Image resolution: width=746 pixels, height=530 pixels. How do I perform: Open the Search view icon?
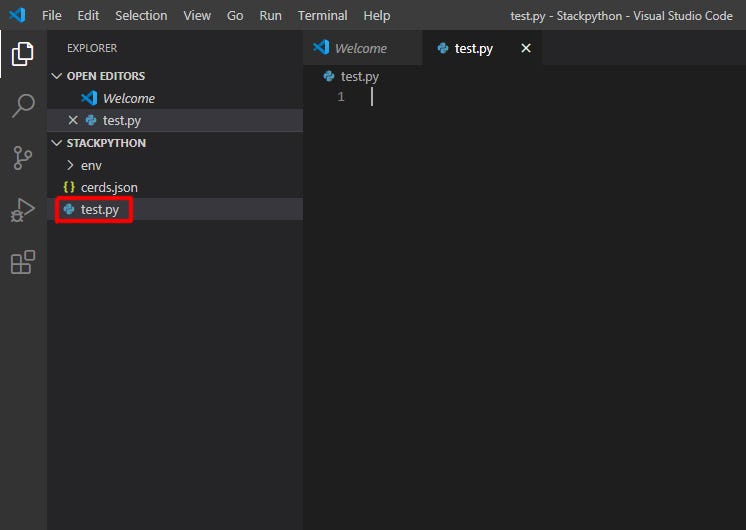22,106
